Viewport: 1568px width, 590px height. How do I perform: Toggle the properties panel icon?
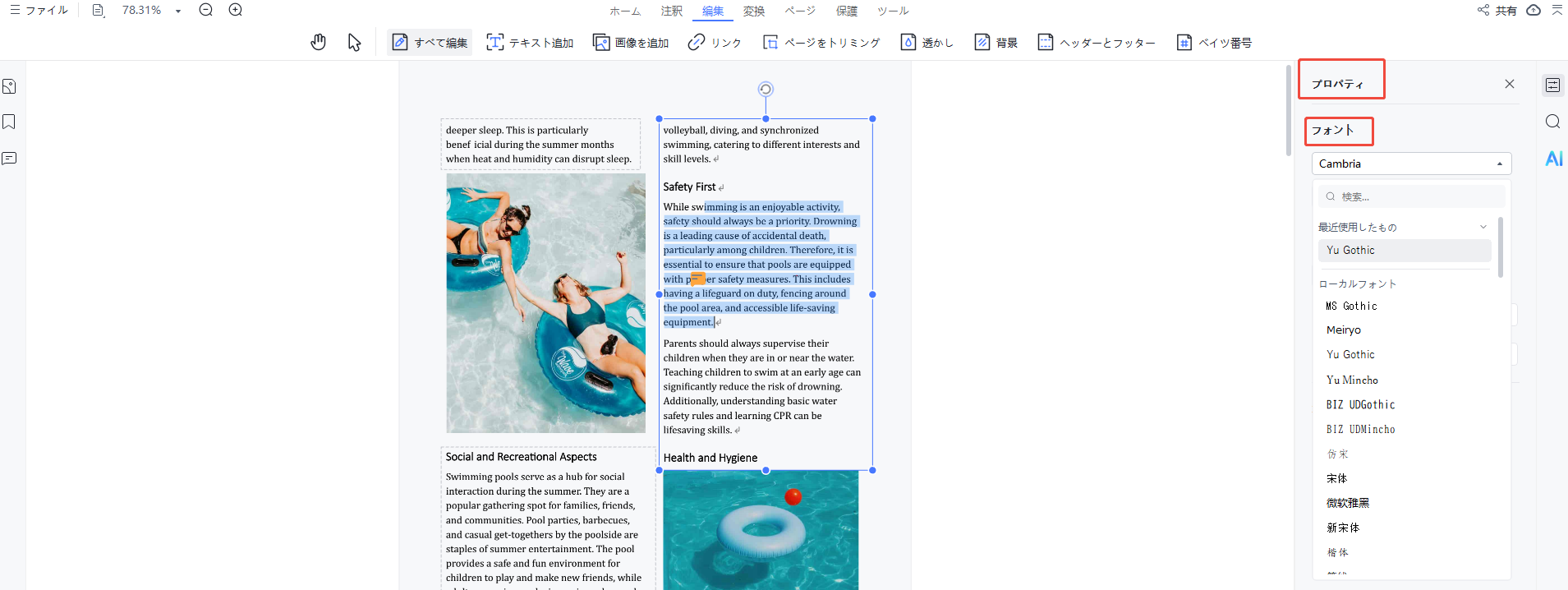(x=1552, y=85)
